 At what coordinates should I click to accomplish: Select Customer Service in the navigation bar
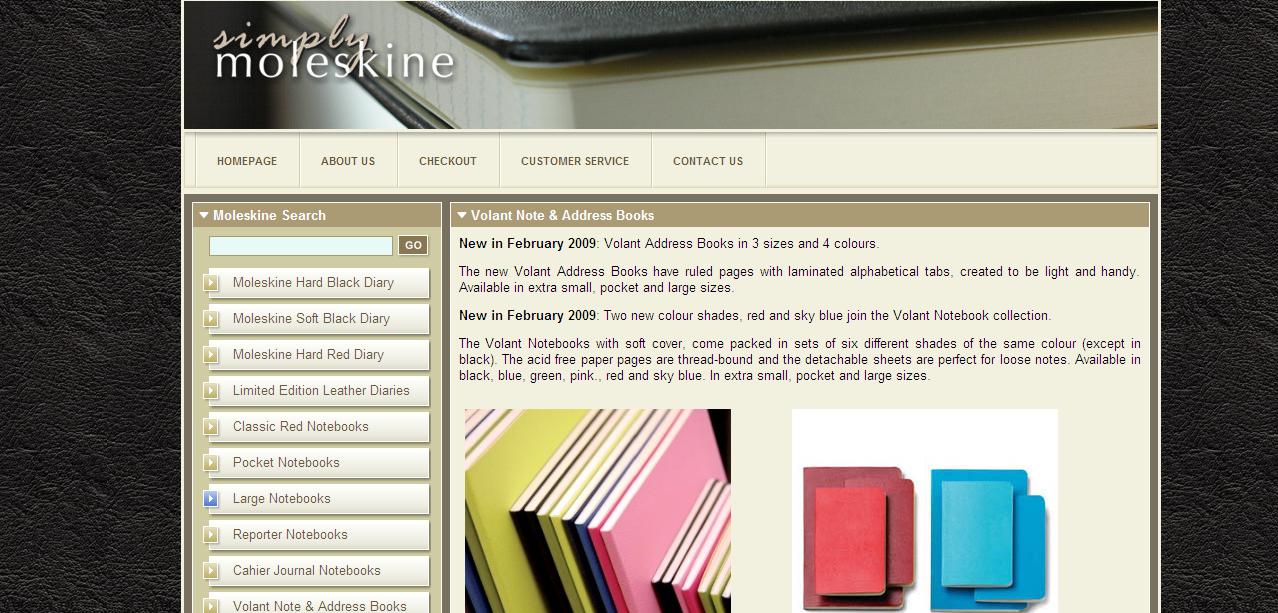pyautogui.click(x=575, y=161)
